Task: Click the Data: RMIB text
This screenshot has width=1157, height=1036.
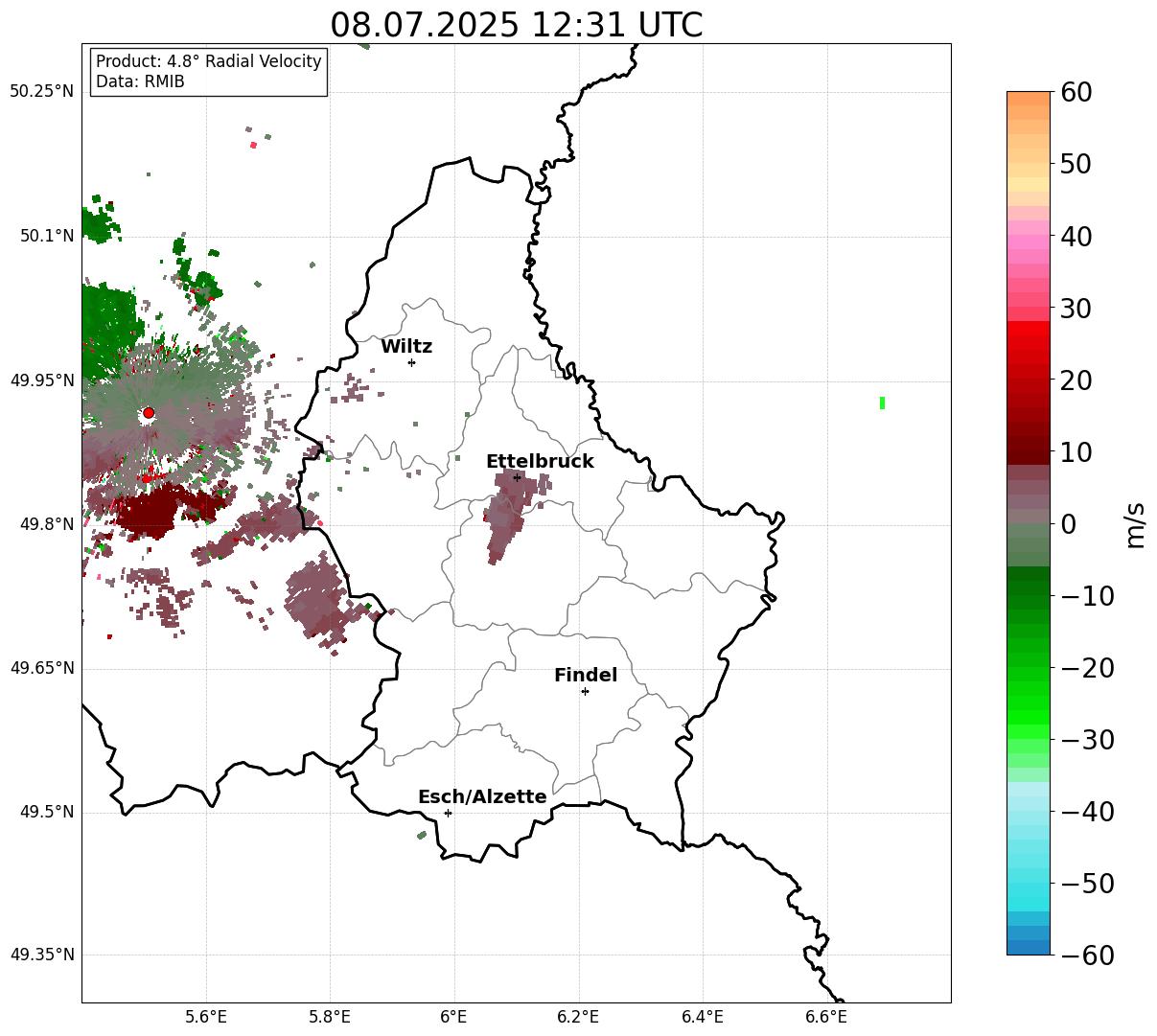Action: [140, 82]
